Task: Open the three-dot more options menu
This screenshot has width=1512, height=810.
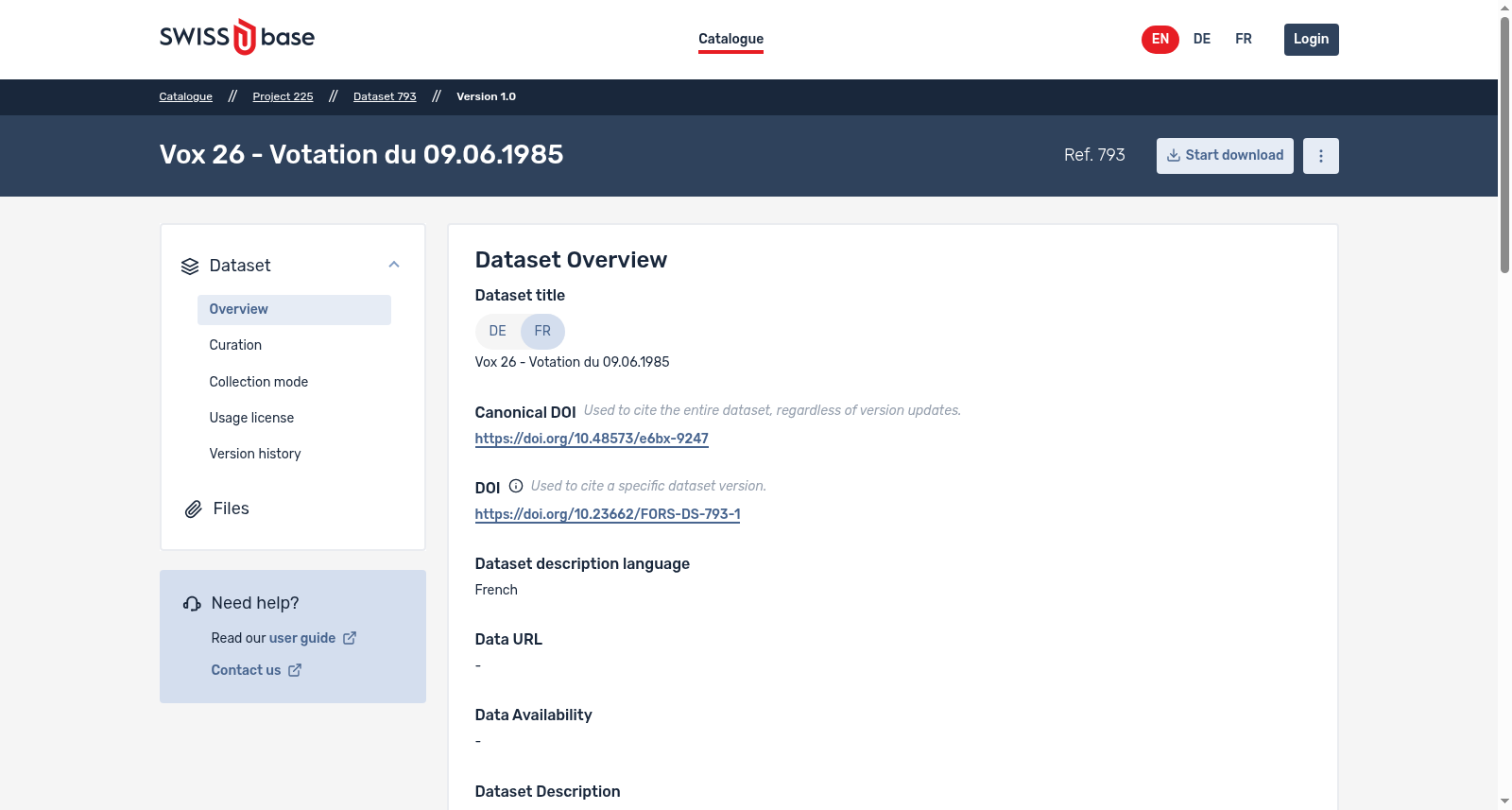Action: 1320,156
